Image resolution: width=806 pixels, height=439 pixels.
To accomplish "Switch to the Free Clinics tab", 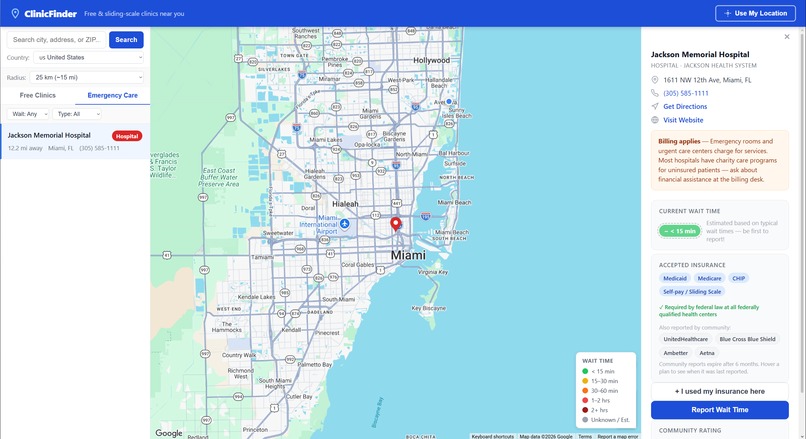I will click(38, 95).
